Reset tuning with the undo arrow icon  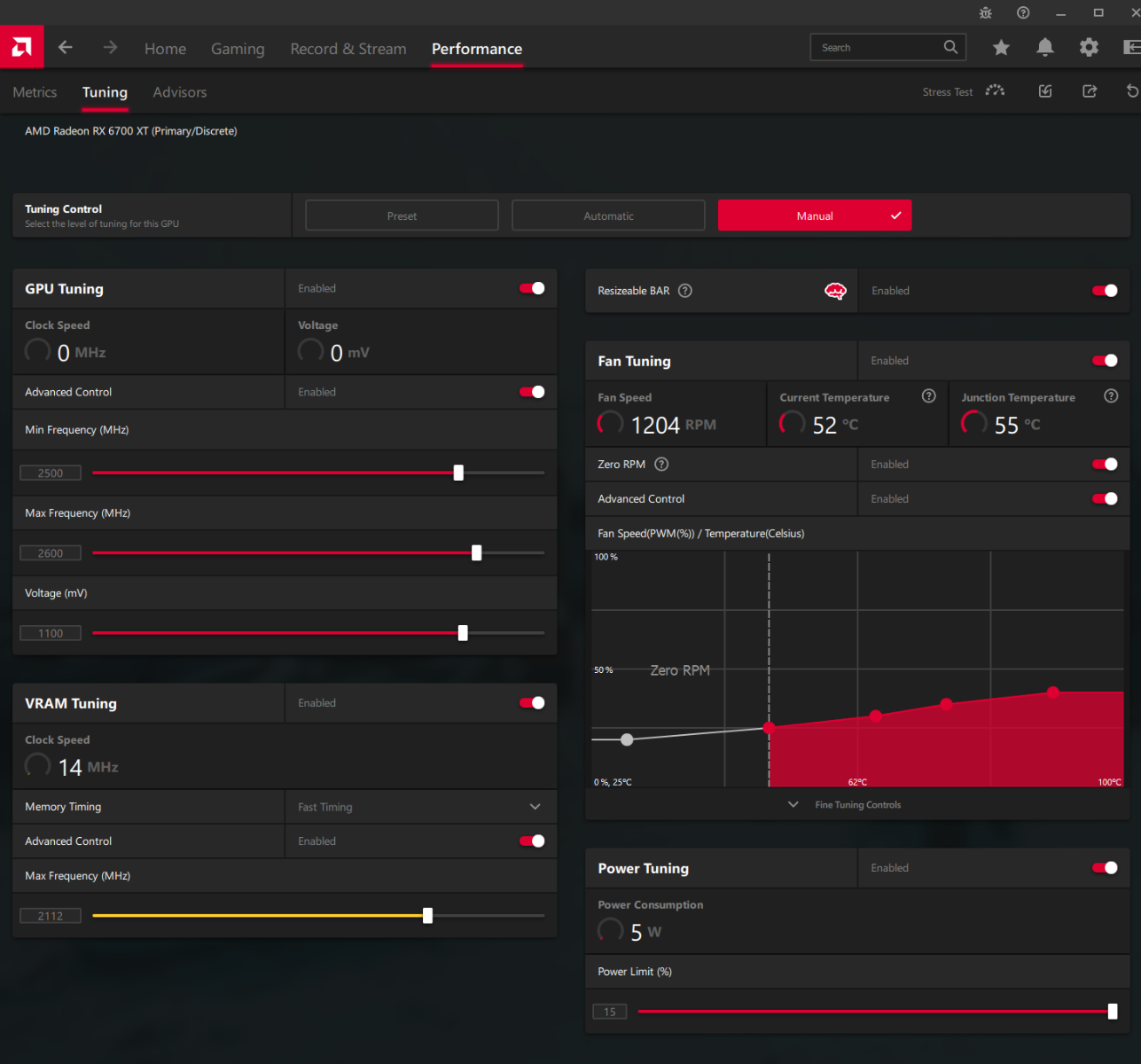[x=1132, y=91]
